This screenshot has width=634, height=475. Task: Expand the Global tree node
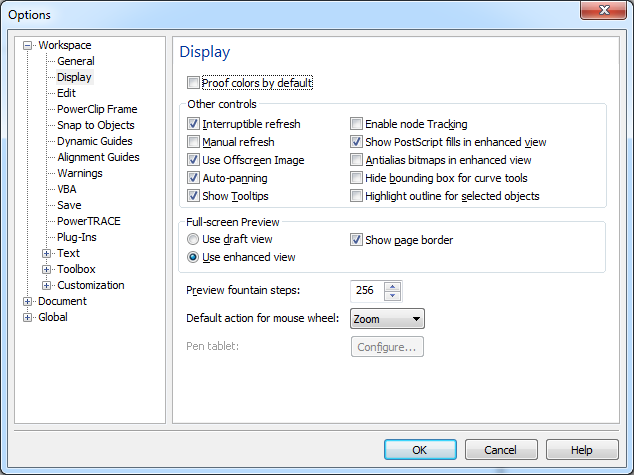pyautogui.click(x=28, y=317)
